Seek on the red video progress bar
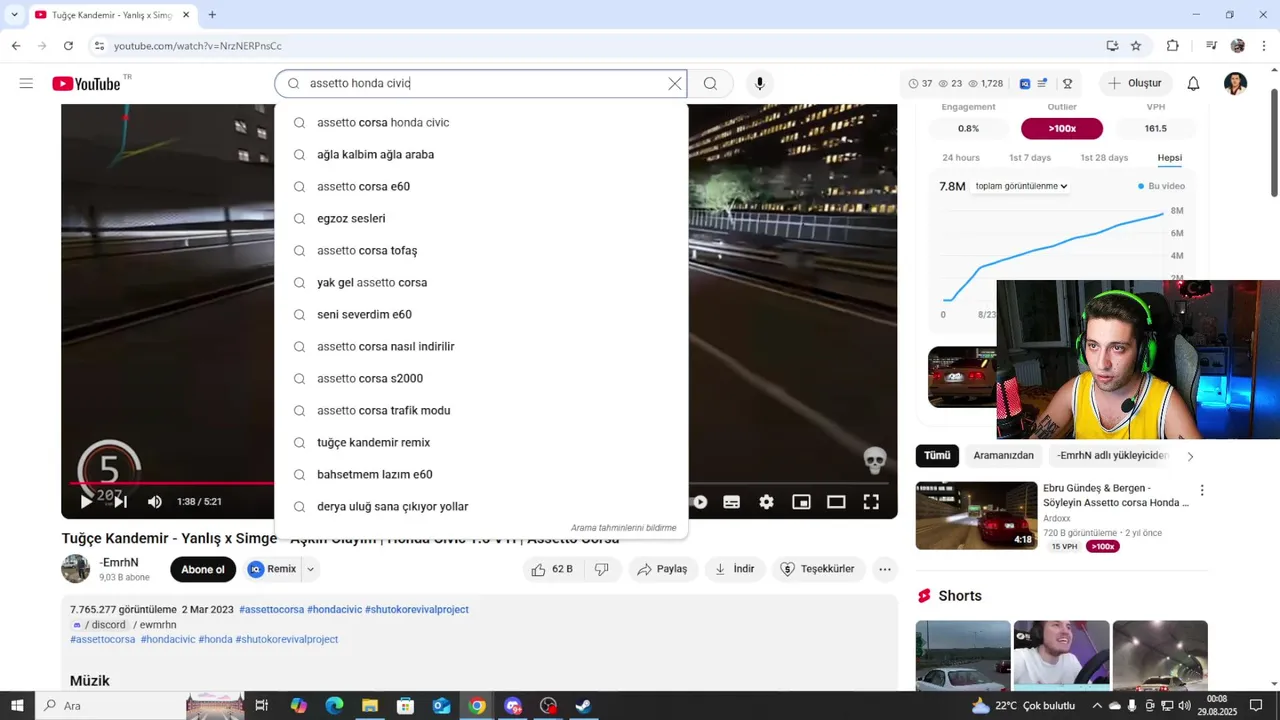The height and width of the screenshot is (720, 1280). [170, 484]
